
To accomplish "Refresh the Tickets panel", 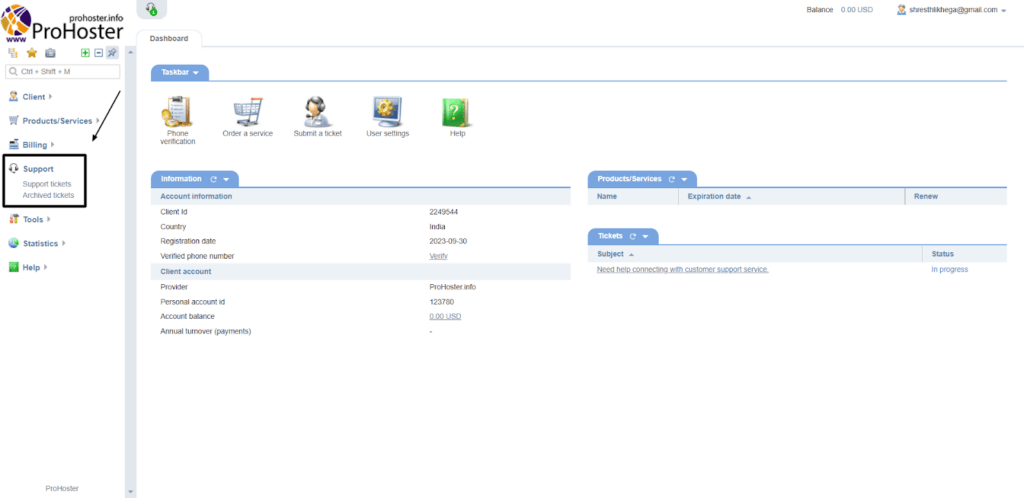I will pos(632,236).
